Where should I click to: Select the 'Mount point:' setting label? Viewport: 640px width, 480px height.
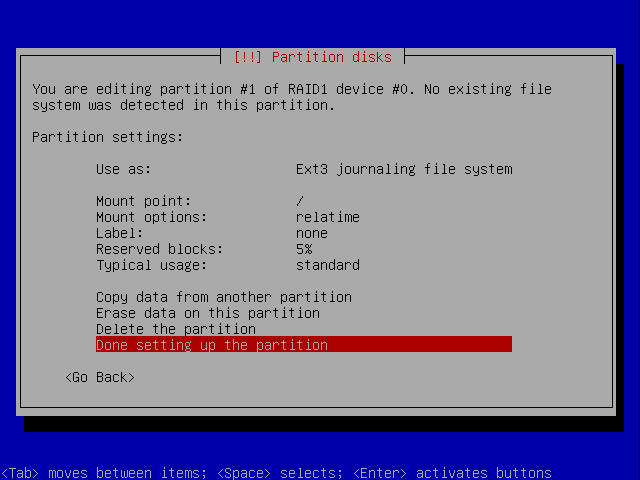(x=143, y=201)
